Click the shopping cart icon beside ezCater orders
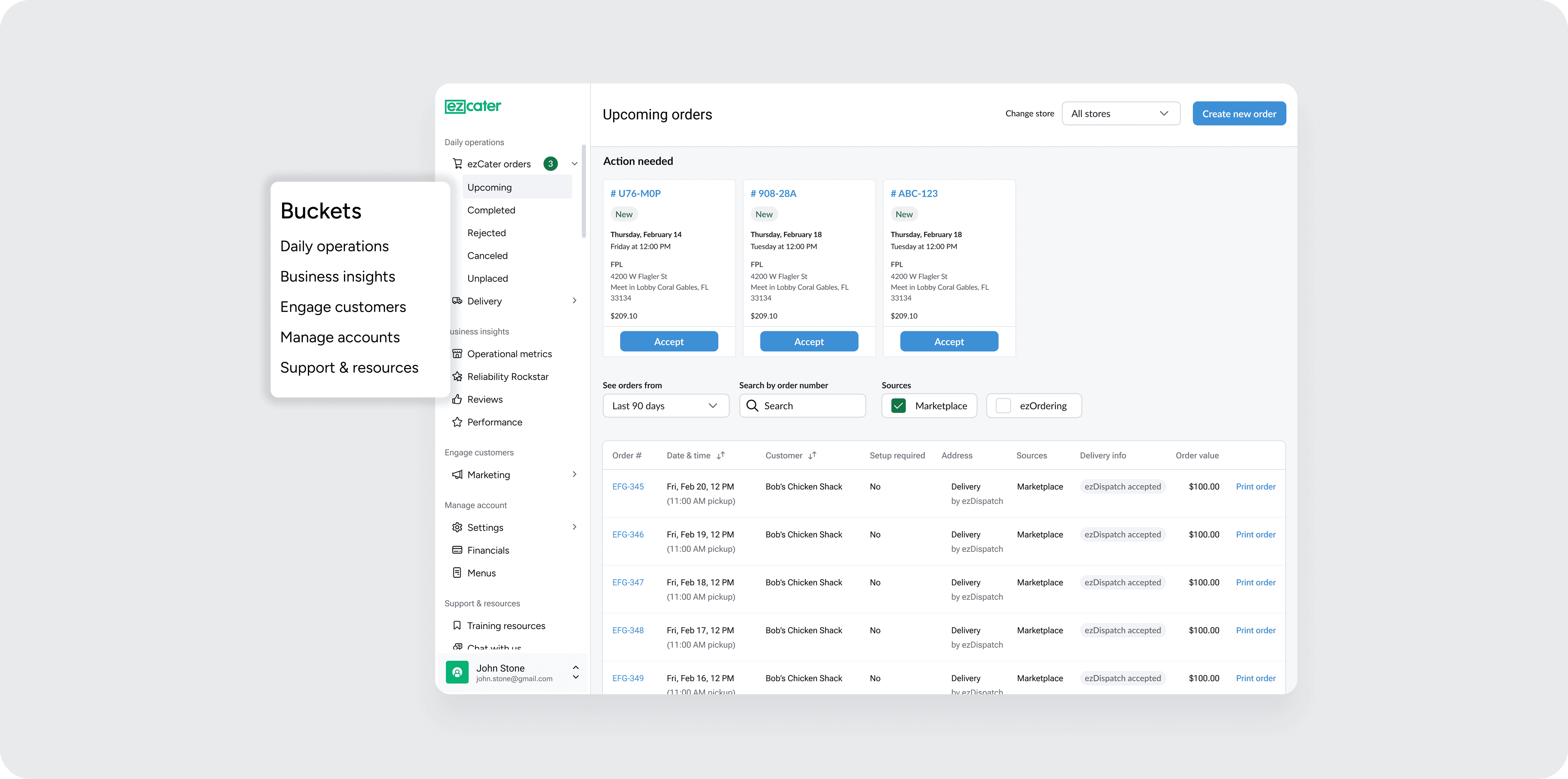The width and height of the screenshot is (1568, 779). pyautogui.click(x=457, y=164)
